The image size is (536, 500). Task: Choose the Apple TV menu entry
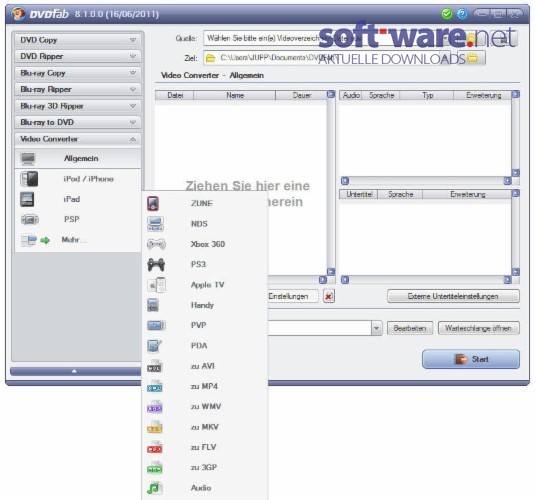205,285
